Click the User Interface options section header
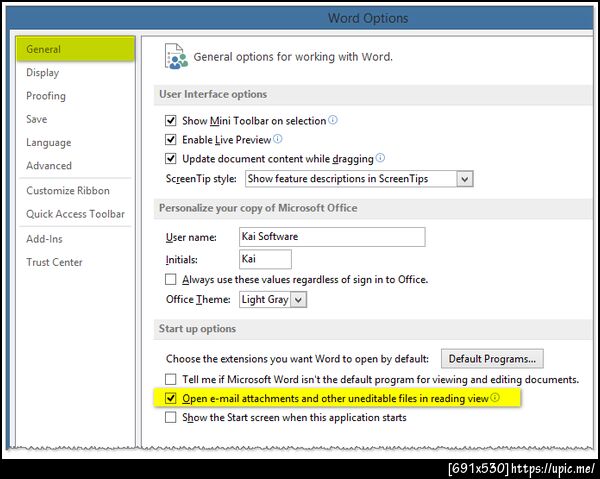Viewport: 600px width, 479px height. pyautogui.click(x=373, y=94)
